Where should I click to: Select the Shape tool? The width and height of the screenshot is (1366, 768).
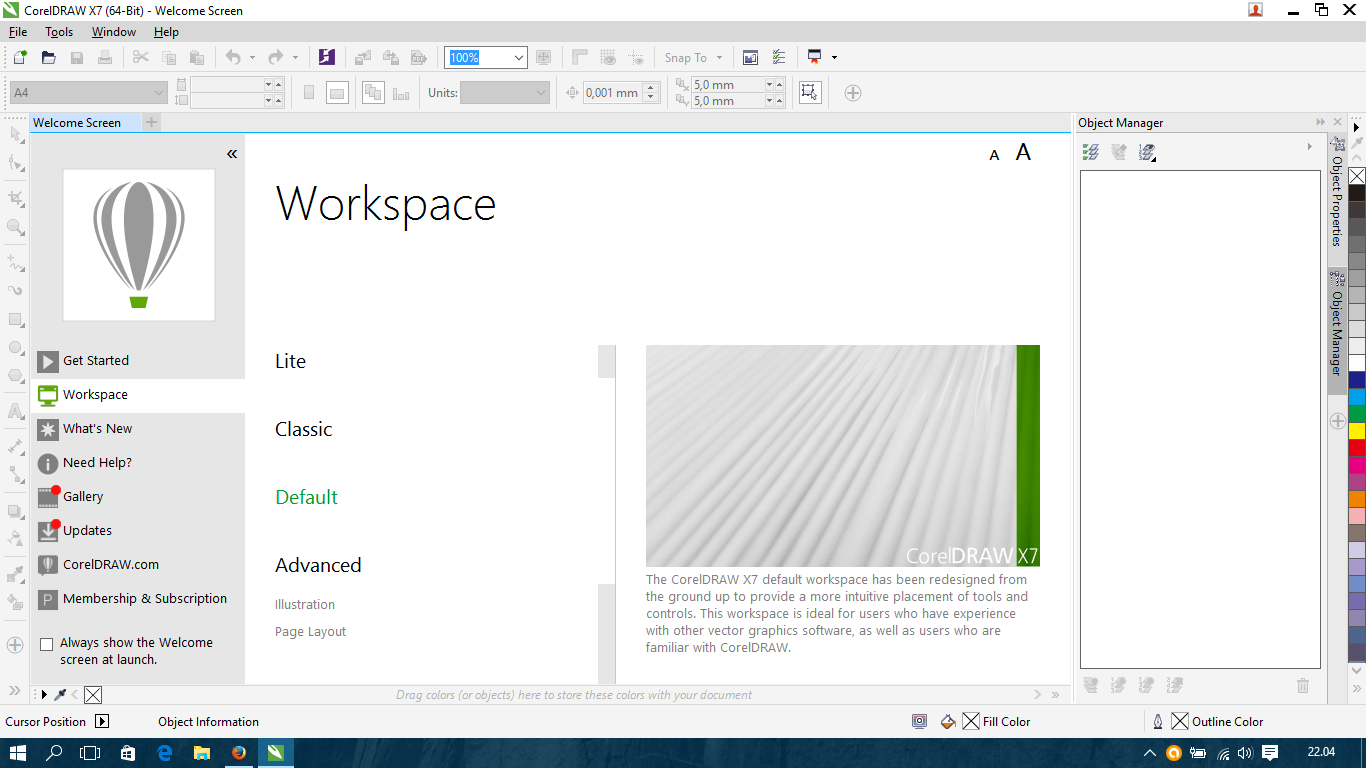pos(15,163)
